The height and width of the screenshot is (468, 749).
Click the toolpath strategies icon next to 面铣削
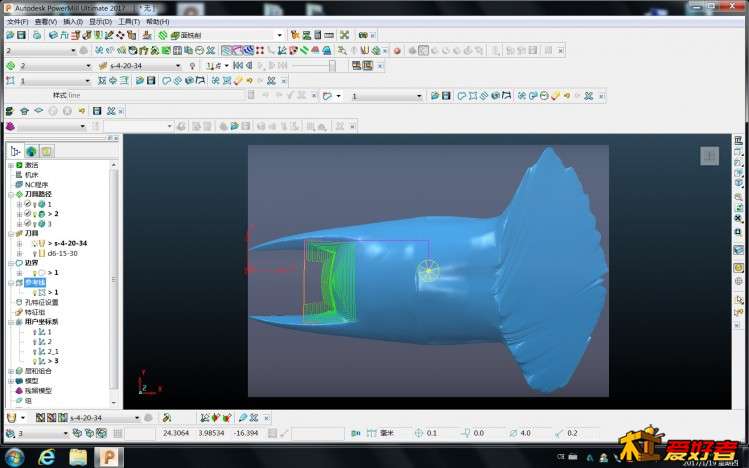pos(163,35)
